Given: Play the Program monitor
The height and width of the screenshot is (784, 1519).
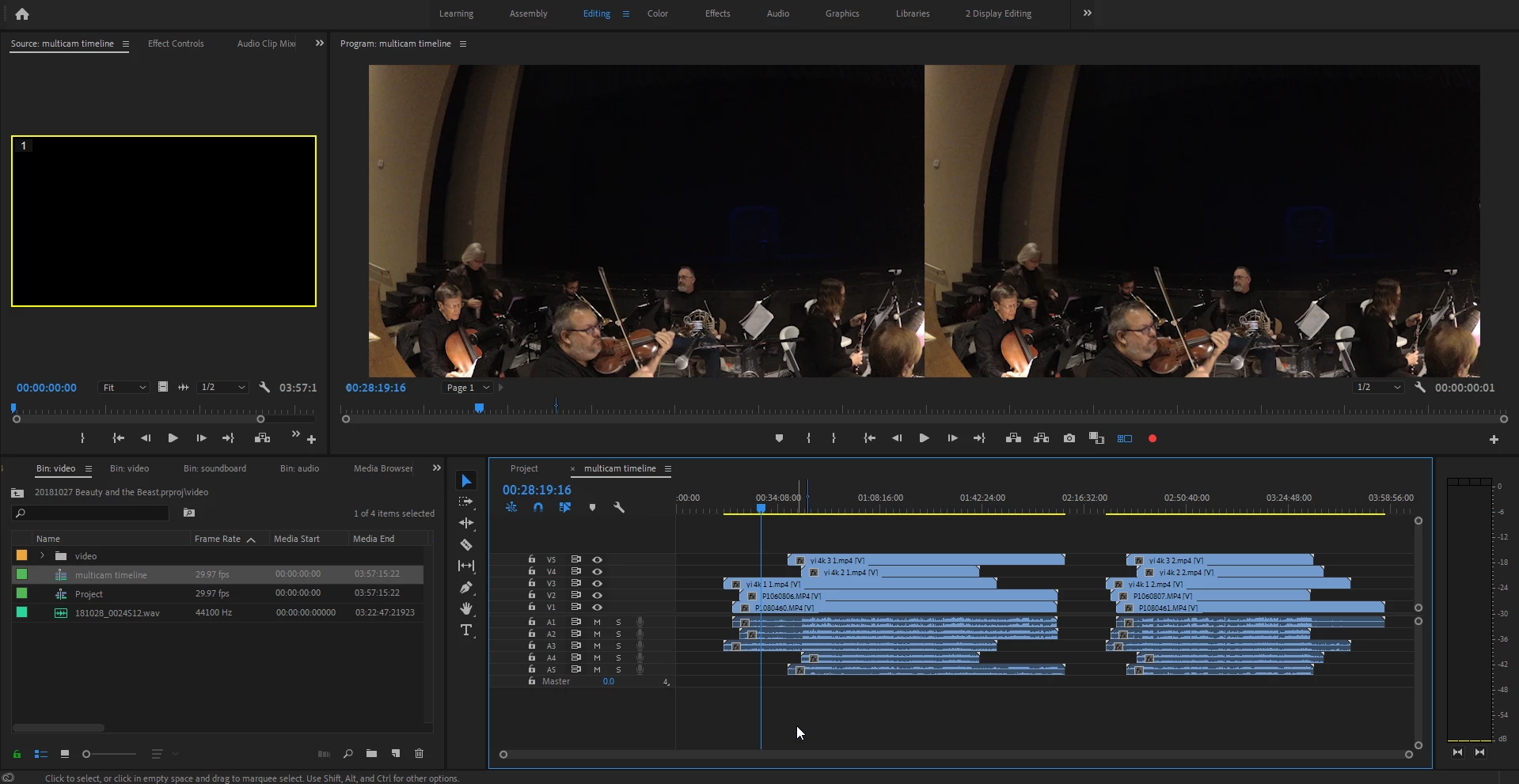Looking at the screenshot, I should [x=924, y=438].
